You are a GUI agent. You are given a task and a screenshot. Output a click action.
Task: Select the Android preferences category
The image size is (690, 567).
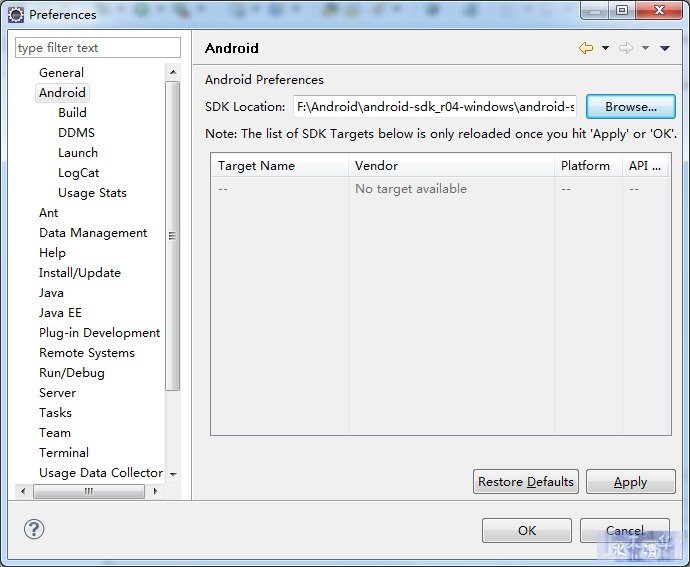62,93
